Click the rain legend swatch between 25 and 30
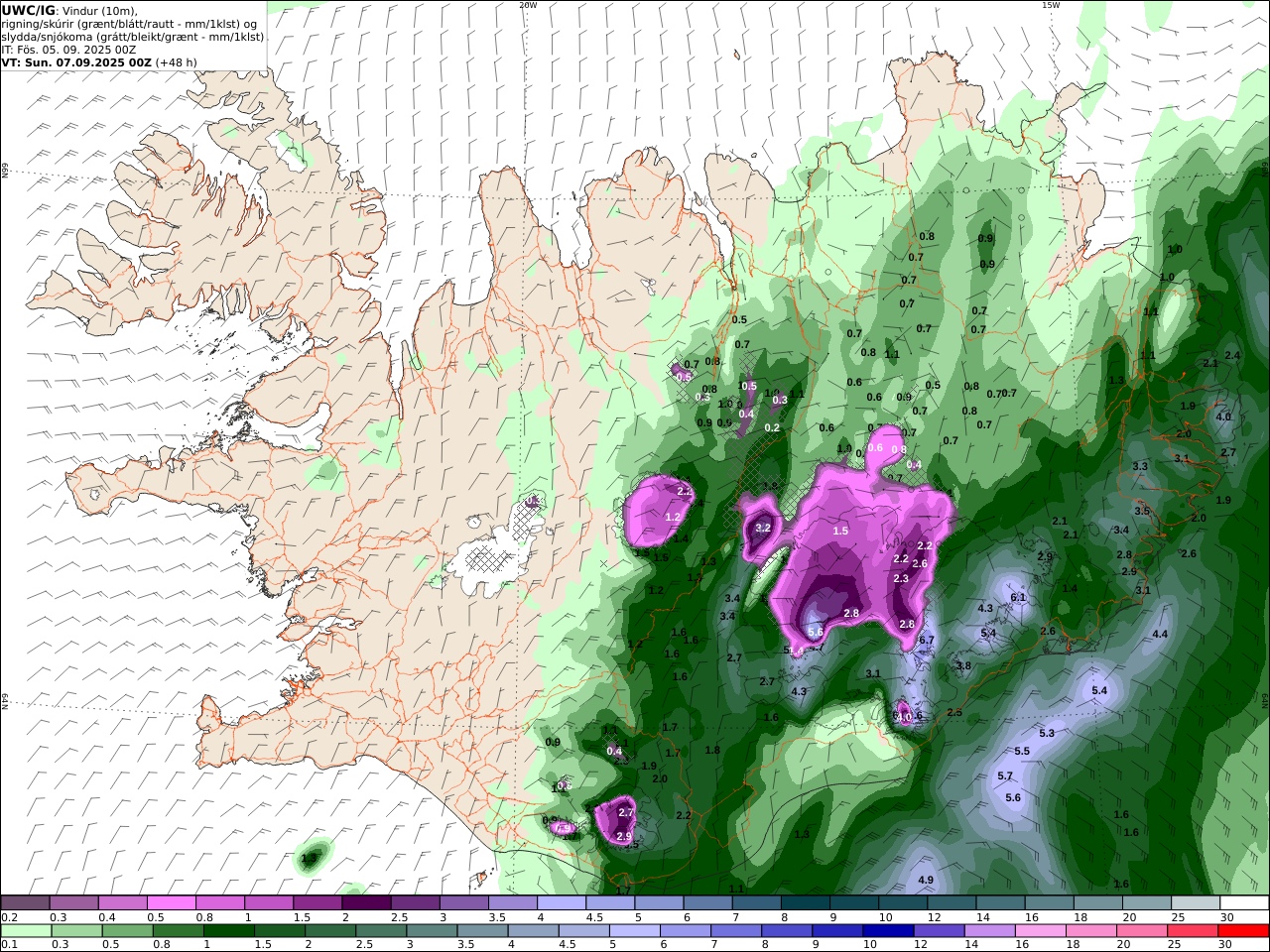The image size is (1270, 952). [1192, 931]
